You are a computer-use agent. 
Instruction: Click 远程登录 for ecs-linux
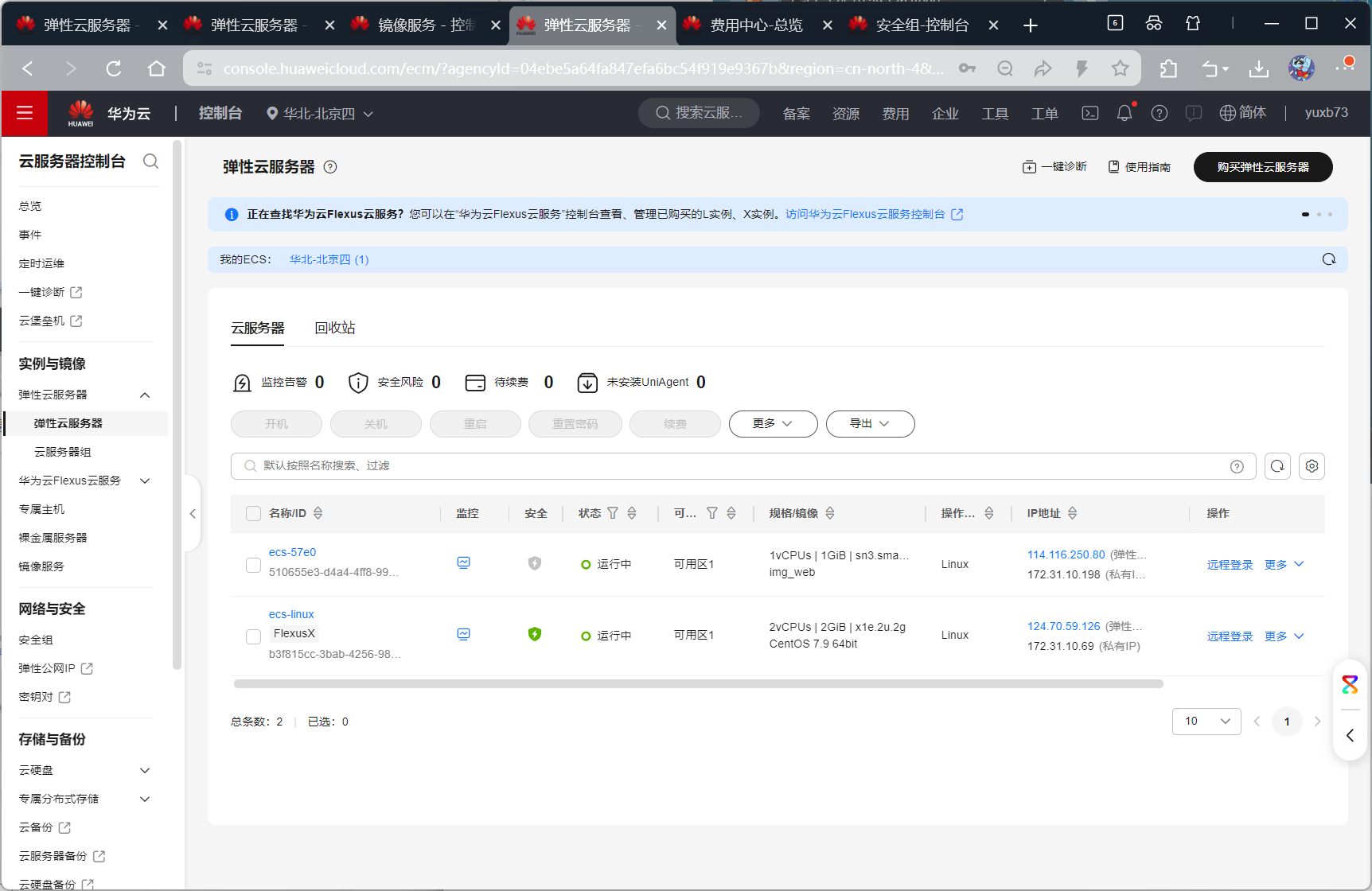coord(1230,636)
